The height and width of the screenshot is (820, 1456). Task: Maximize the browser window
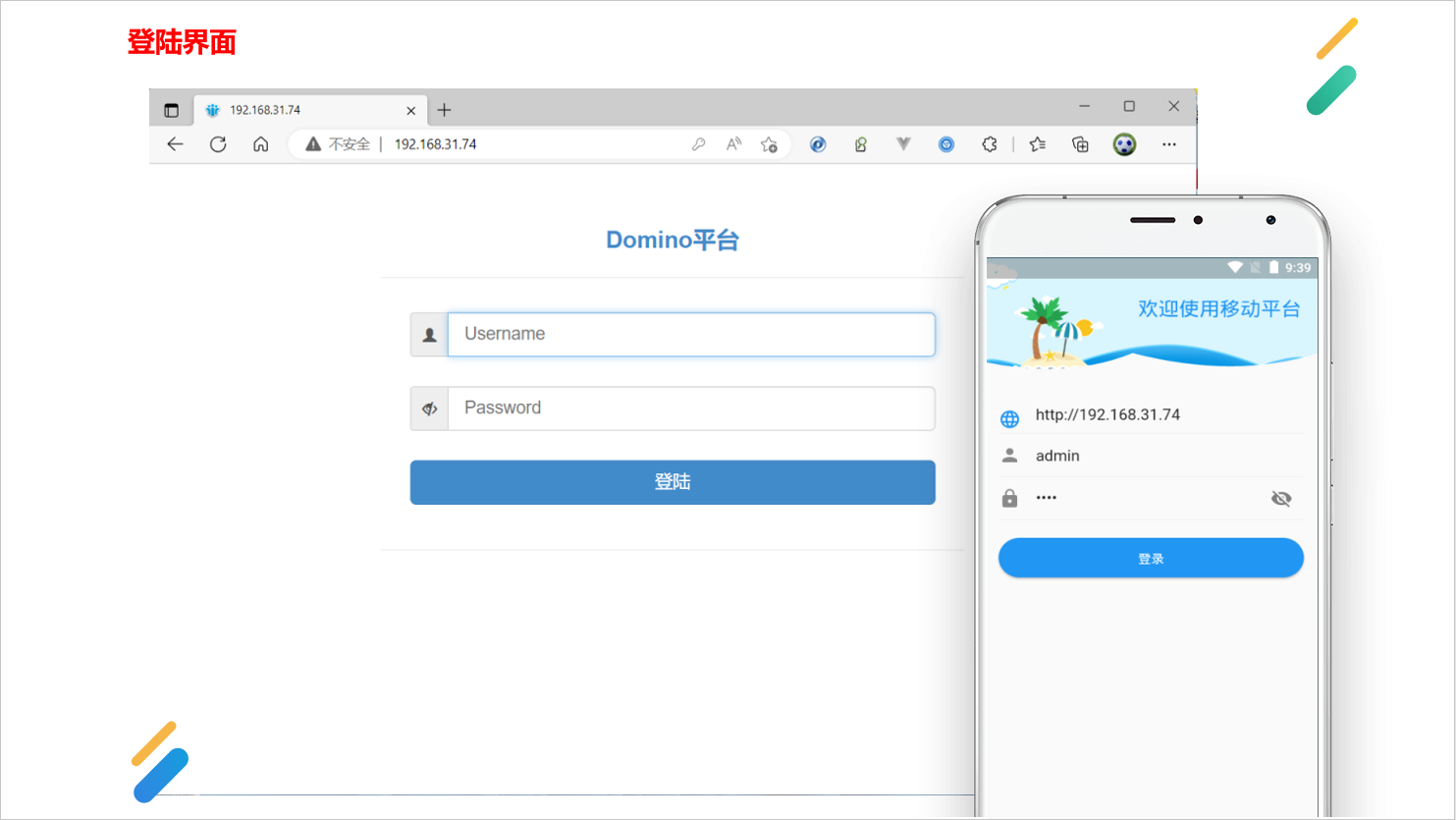(x=1129, y=106)
